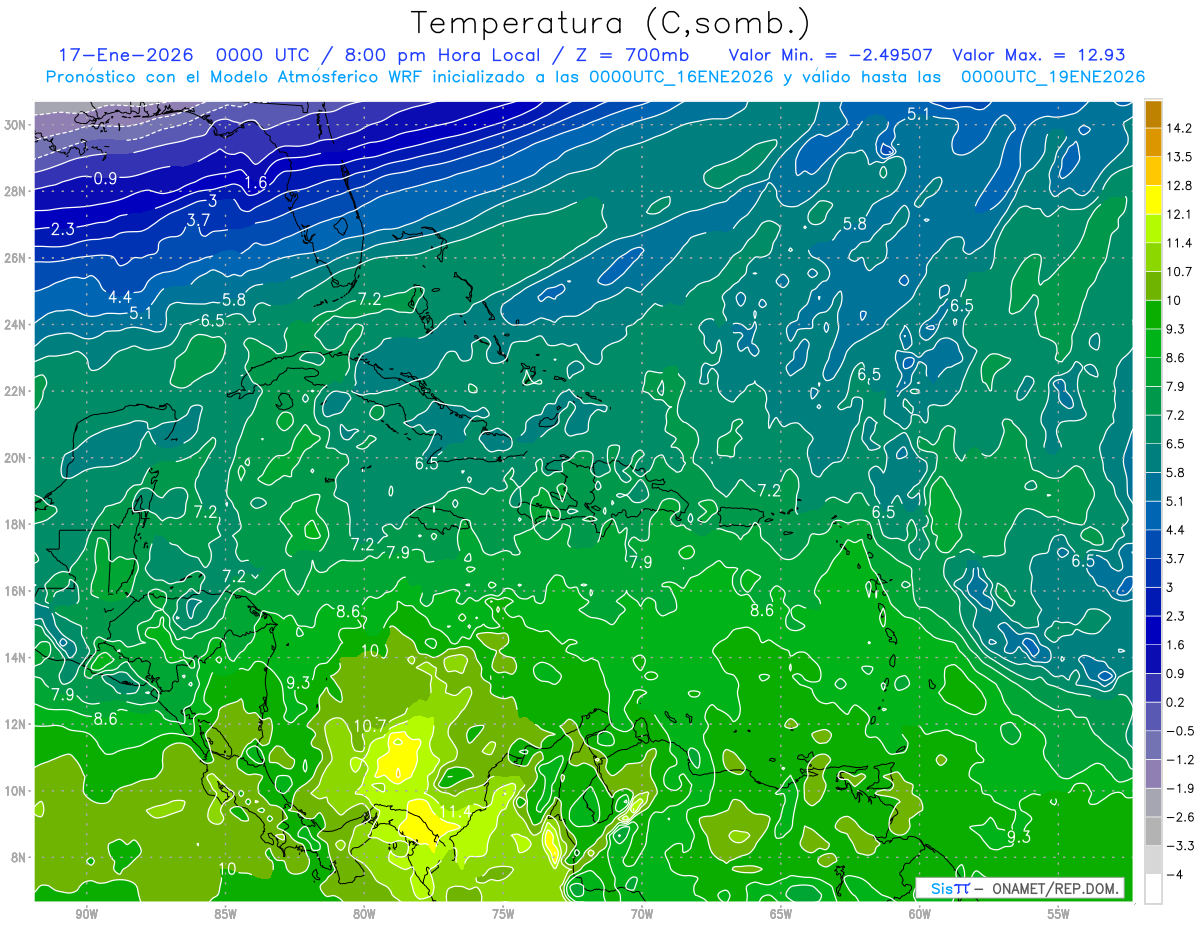The width and height of the screenshot is (1200, 927).
Task: Click the purple colorbar swatch between -1.9 and -1.2
Action: click(x=1153, y=773)
